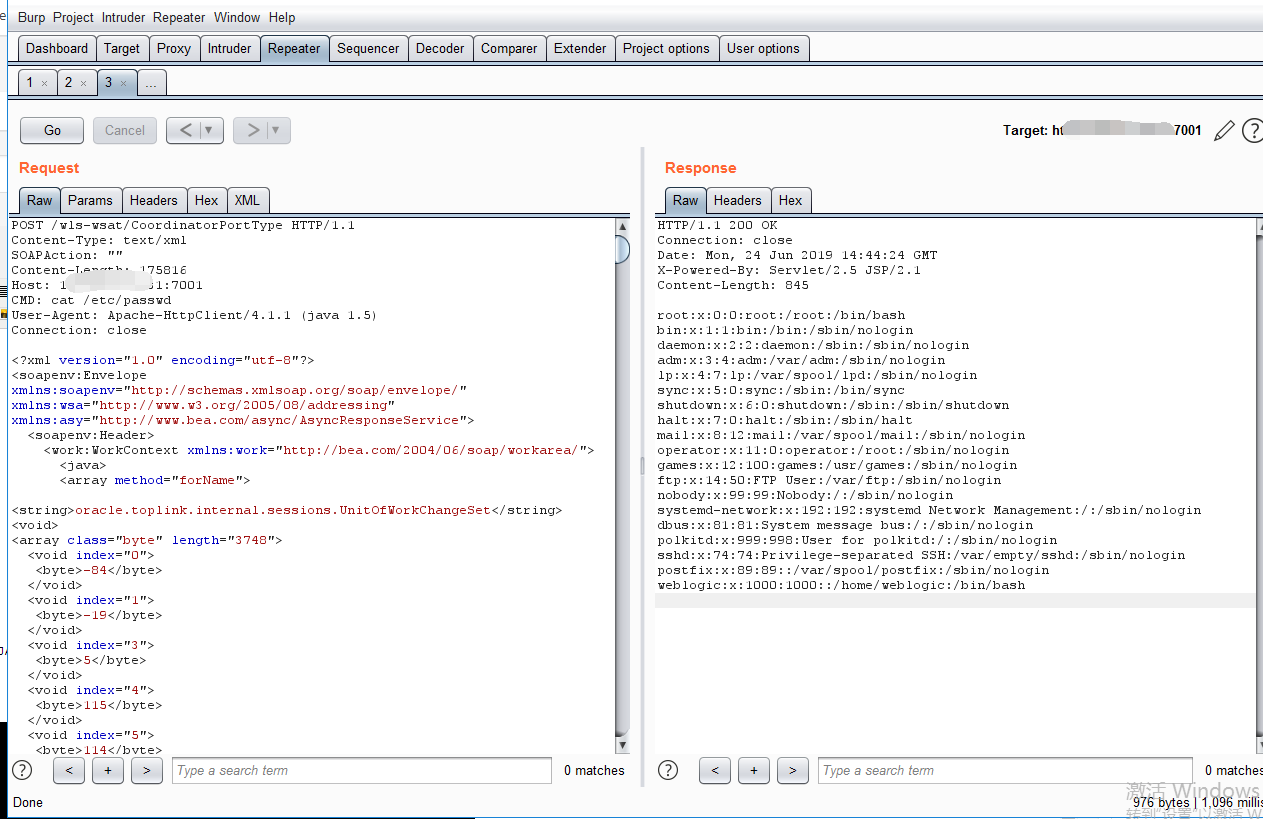Switch to the Dashboard tab
Screen dimensions: 1263x819
57,48
